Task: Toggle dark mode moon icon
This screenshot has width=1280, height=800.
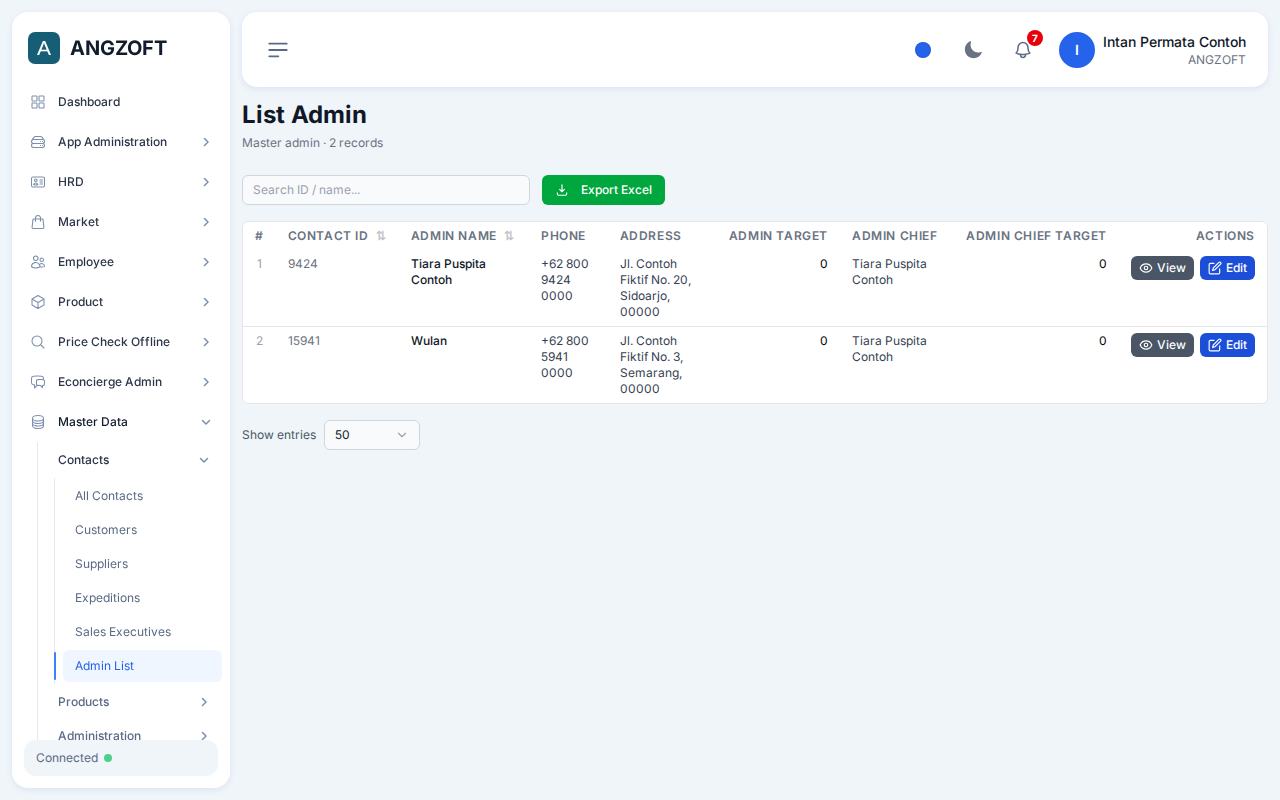Action: (x=973, y=50)
